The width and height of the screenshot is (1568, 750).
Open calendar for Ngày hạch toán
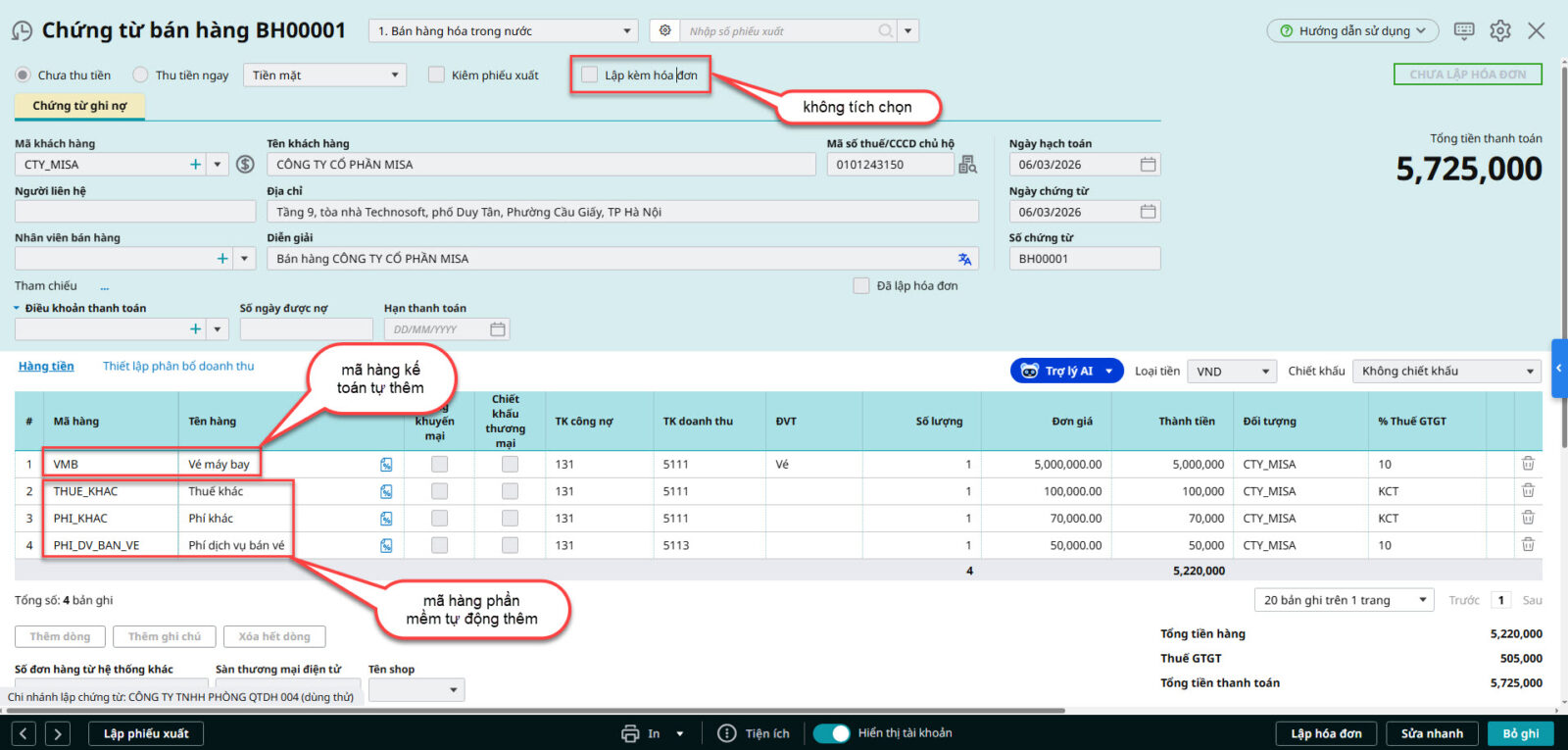pyautogui.click(x=1148, y=165)
